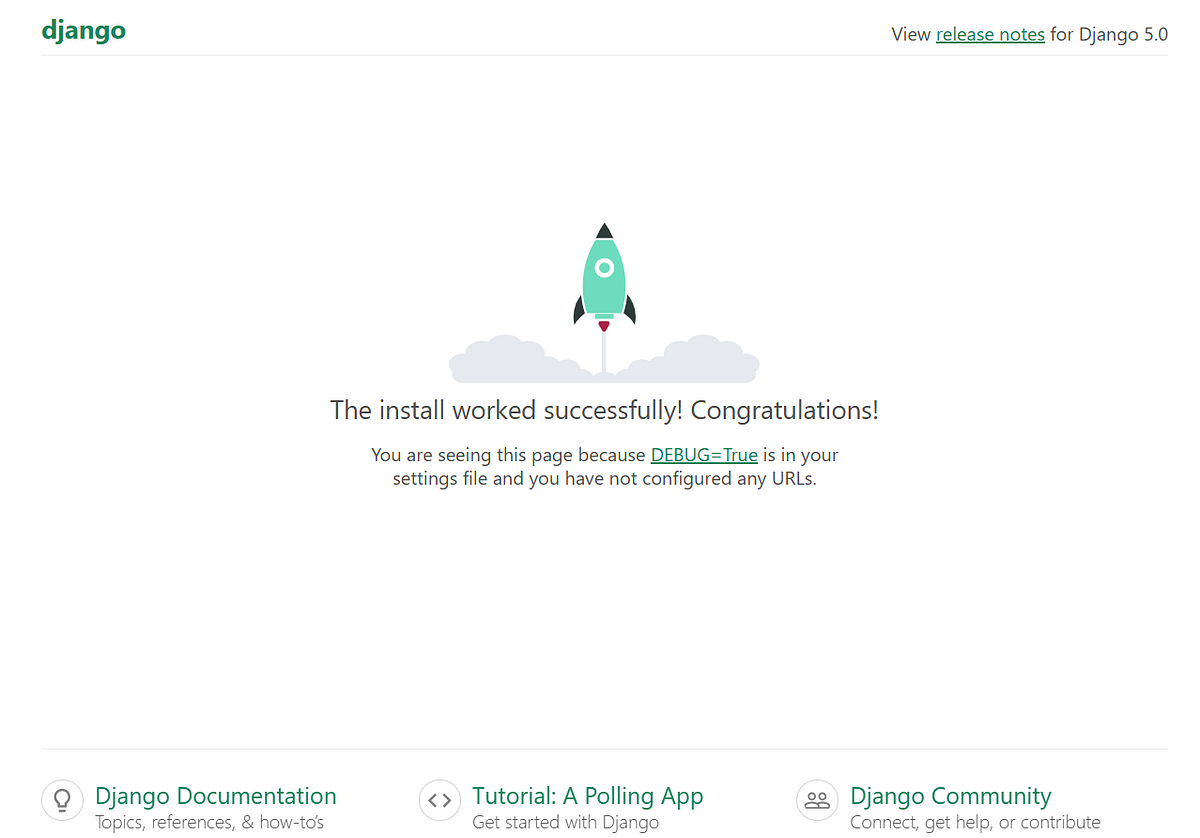
Task: Click the congratulations heading text
Action: pos(604,410)
